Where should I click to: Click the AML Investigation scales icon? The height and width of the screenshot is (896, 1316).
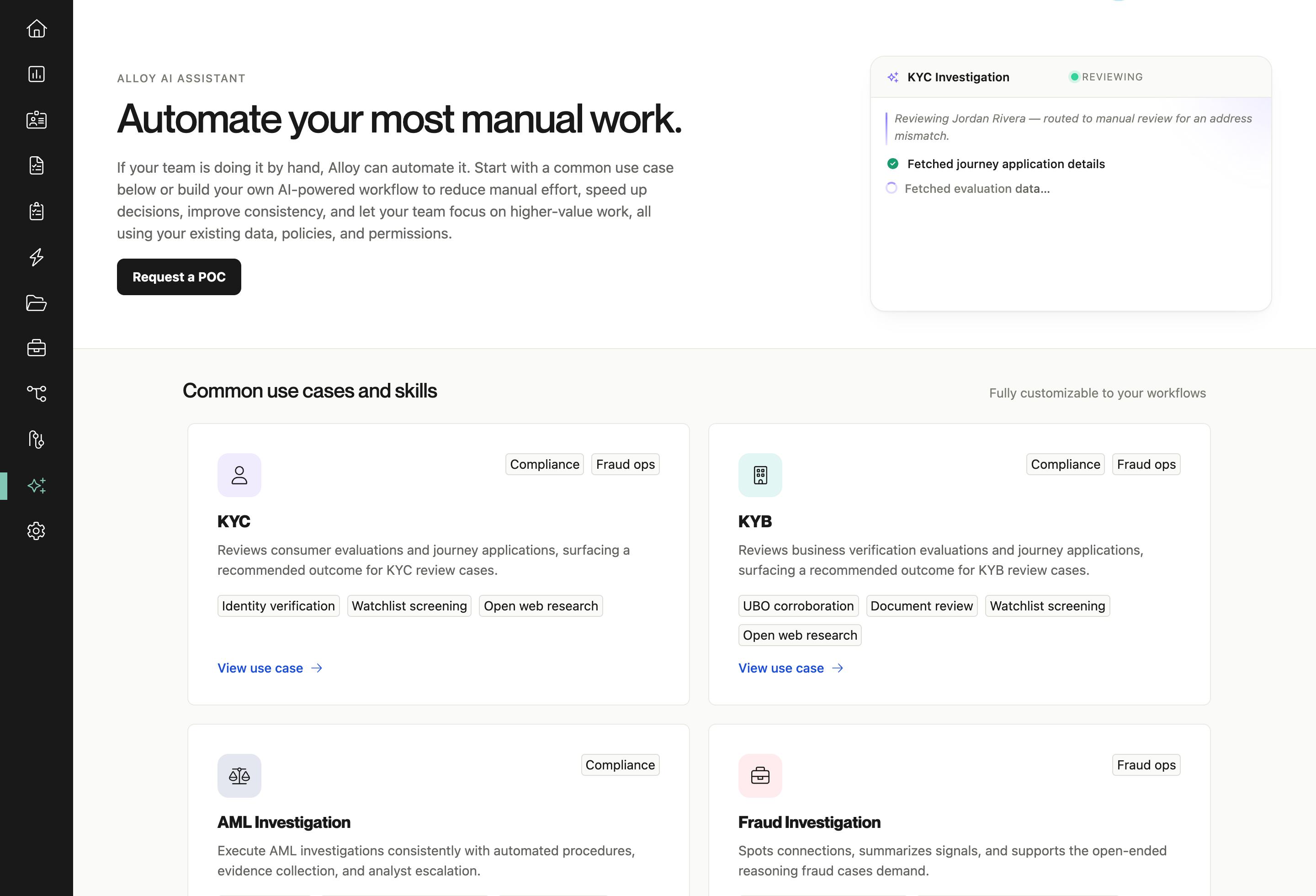(239, 776)
